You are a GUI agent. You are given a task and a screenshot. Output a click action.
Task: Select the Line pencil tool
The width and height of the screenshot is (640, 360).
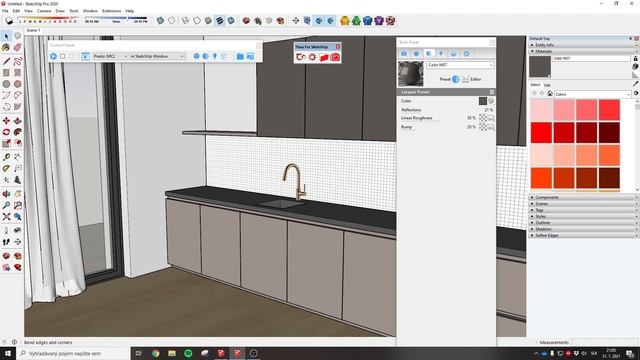coord(6,62)
